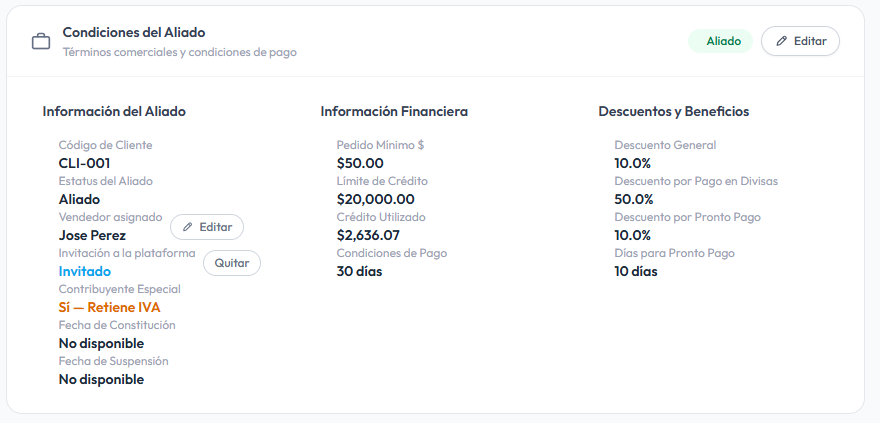This screenshot has width=880, height=423.
Task: Click Quitar to remove platform invitation
Action: pos(232,263)
